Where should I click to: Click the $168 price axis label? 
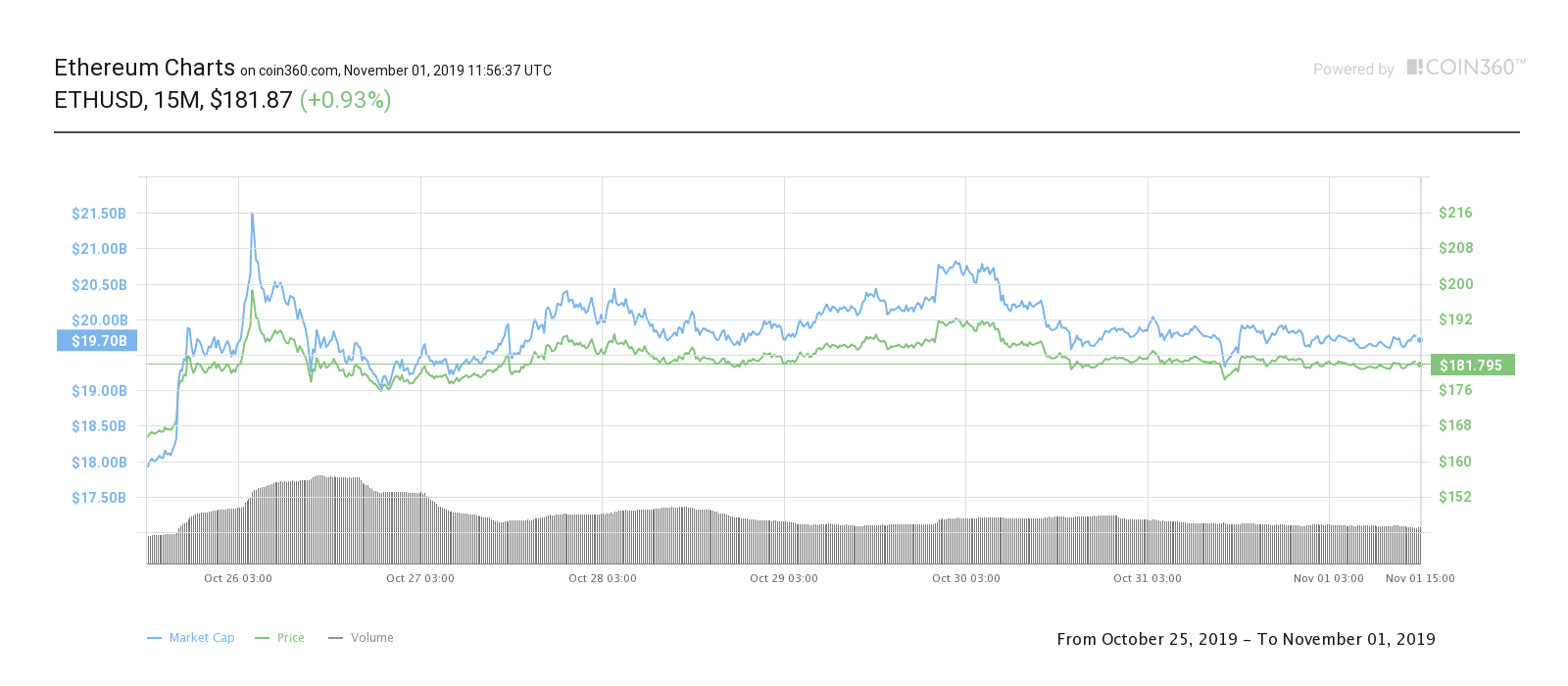coord(1455,425)
